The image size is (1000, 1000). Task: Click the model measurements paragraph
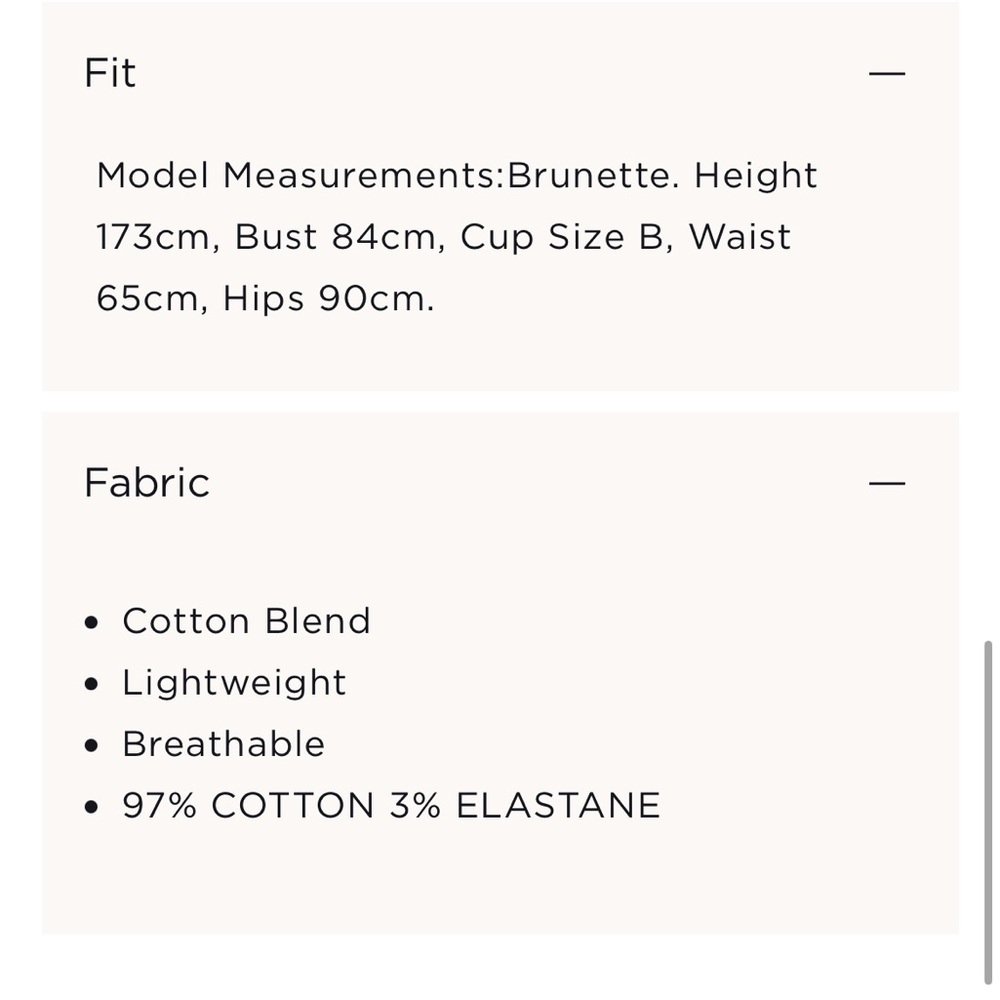tap(456, 236)
